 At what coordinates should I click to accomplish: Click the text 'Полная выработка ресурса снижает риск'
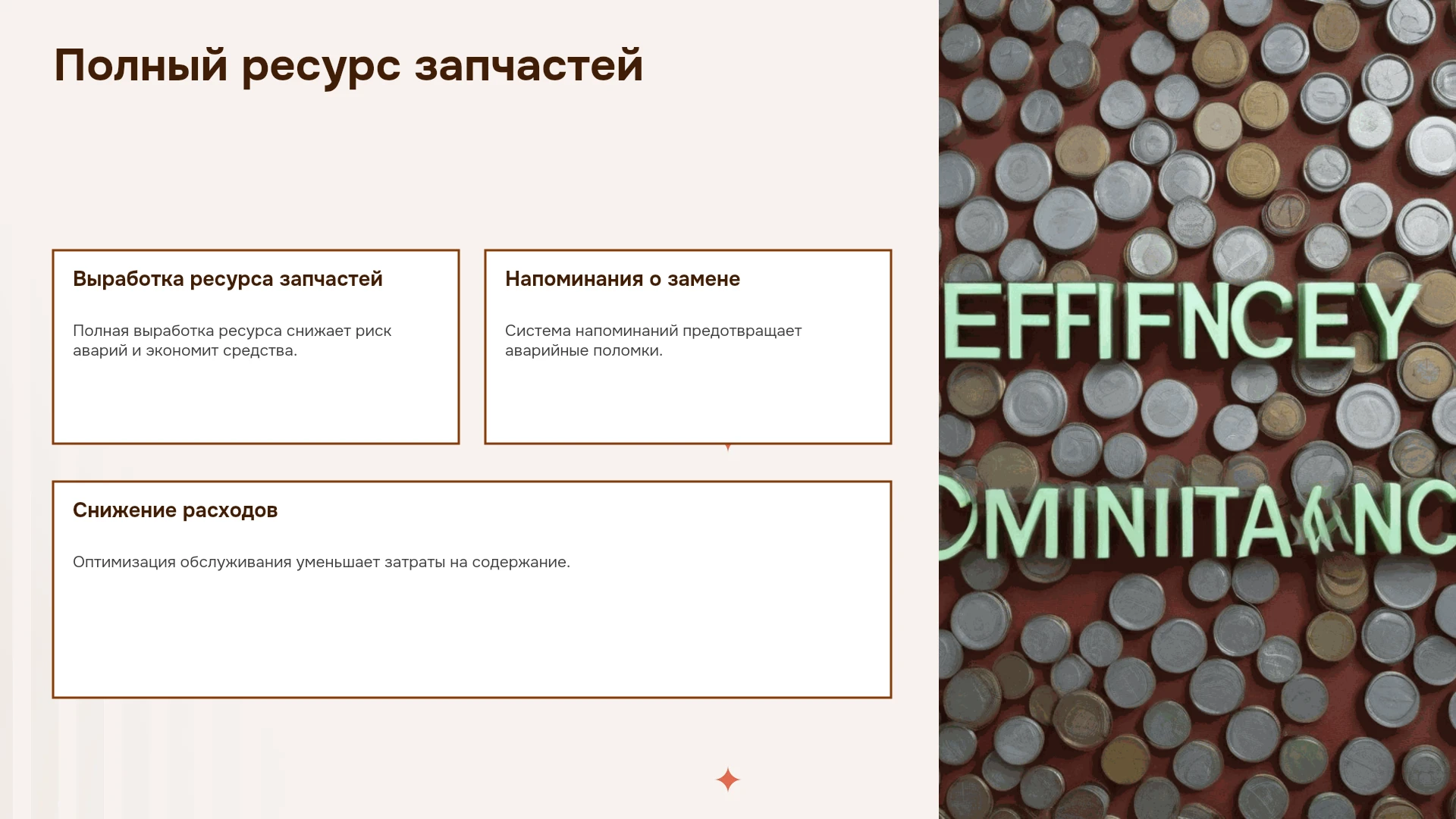(232, 331)
